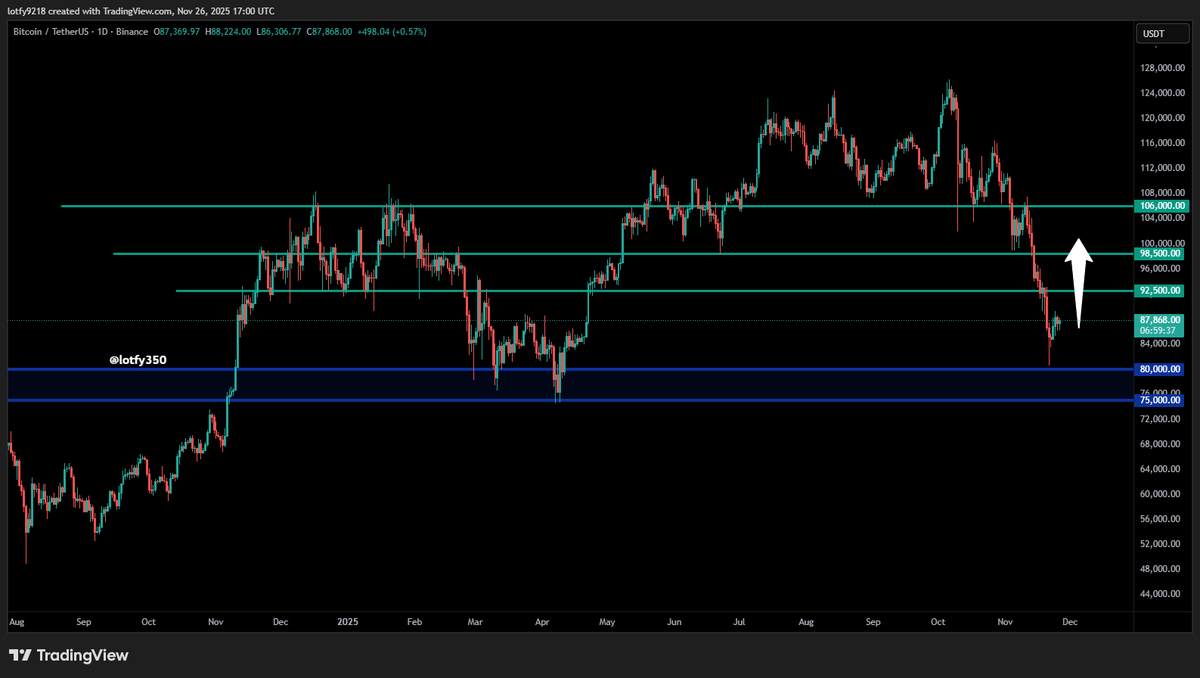
Task: Click the 116,000.00 price axis label
Action: (x=1161, y=143)
